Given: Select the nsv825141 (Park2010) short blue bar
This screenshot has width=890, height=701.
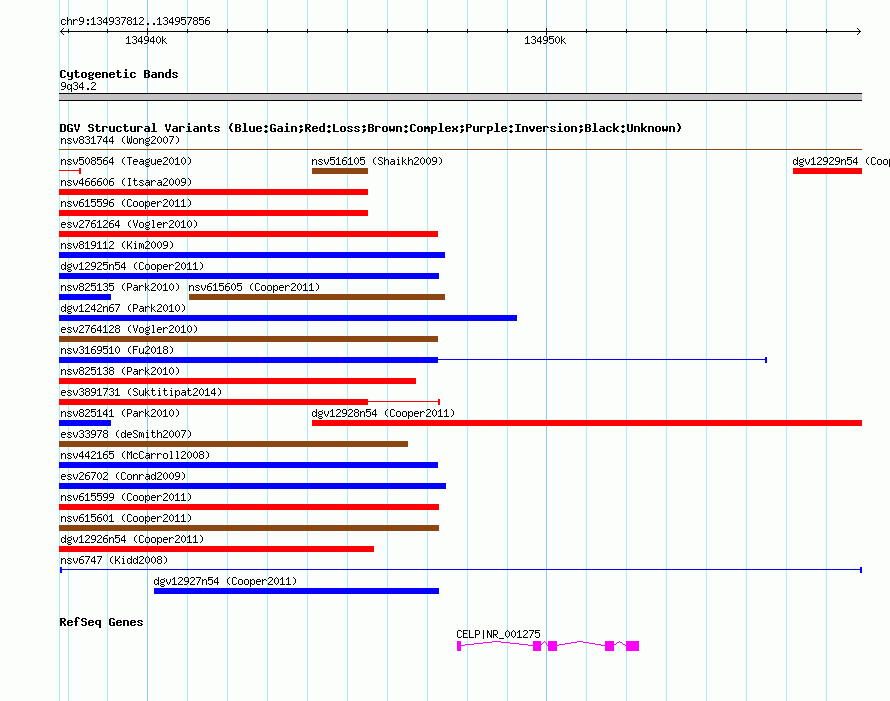Looking at the screenshot, I should 85,423.
